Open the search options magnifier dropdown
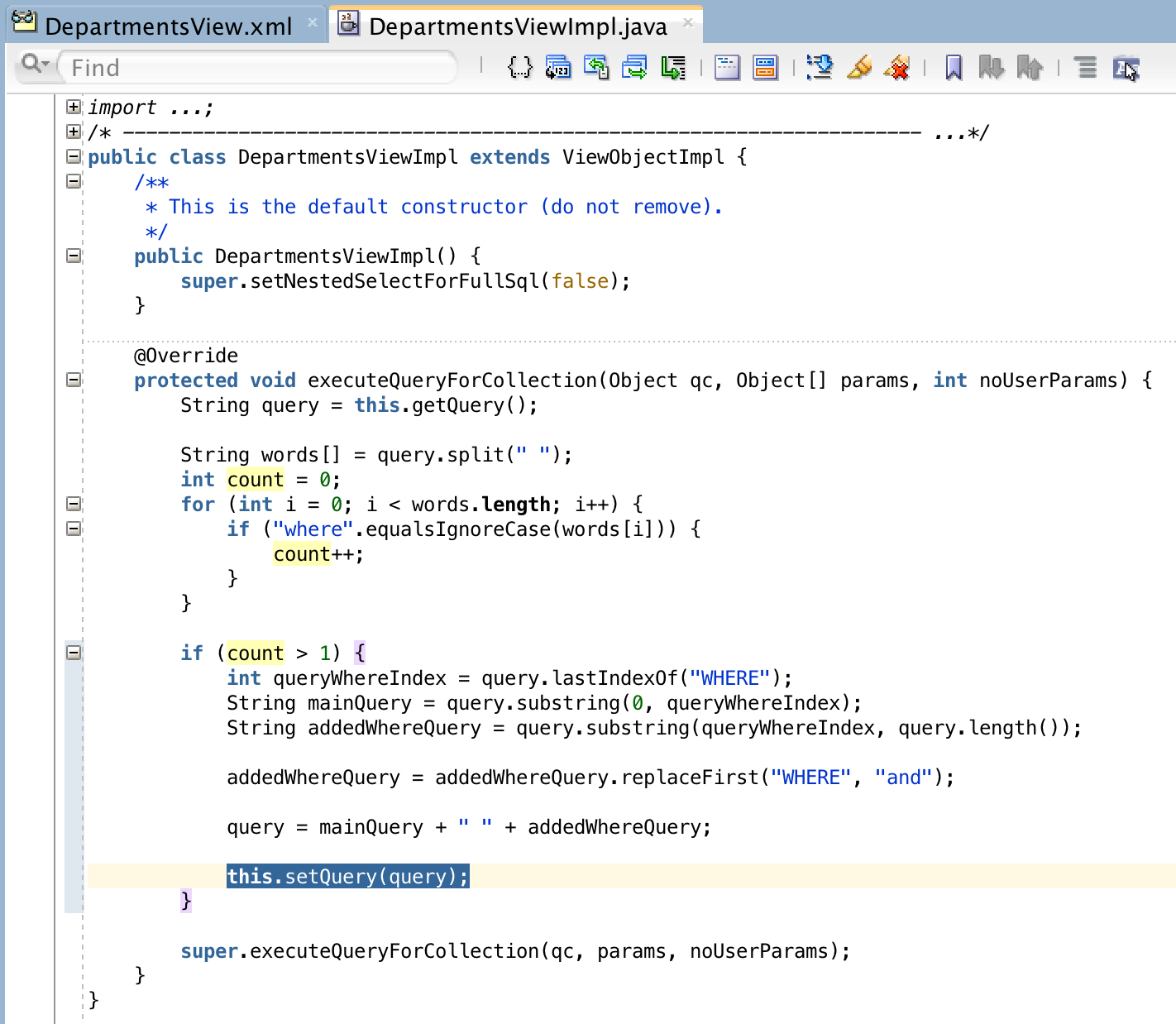1176x1024 pixels. click(x=36, y=64)
